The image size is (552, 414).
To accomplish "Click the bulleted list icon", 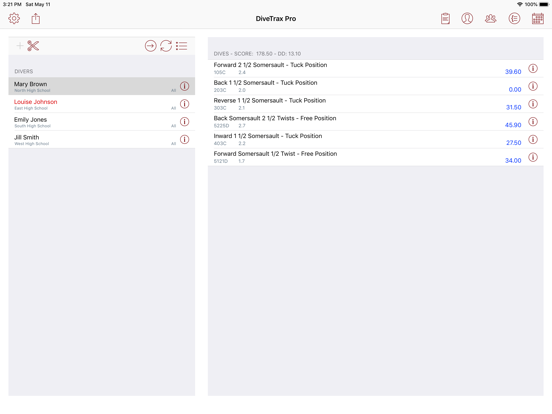I will tap(182, 46).
